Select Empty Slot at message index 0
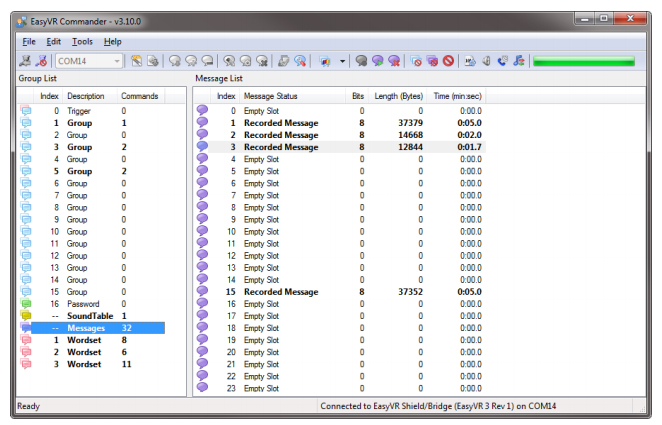This screenshot has height=425, width=662. pyautogui.click(x=340, y=111)
